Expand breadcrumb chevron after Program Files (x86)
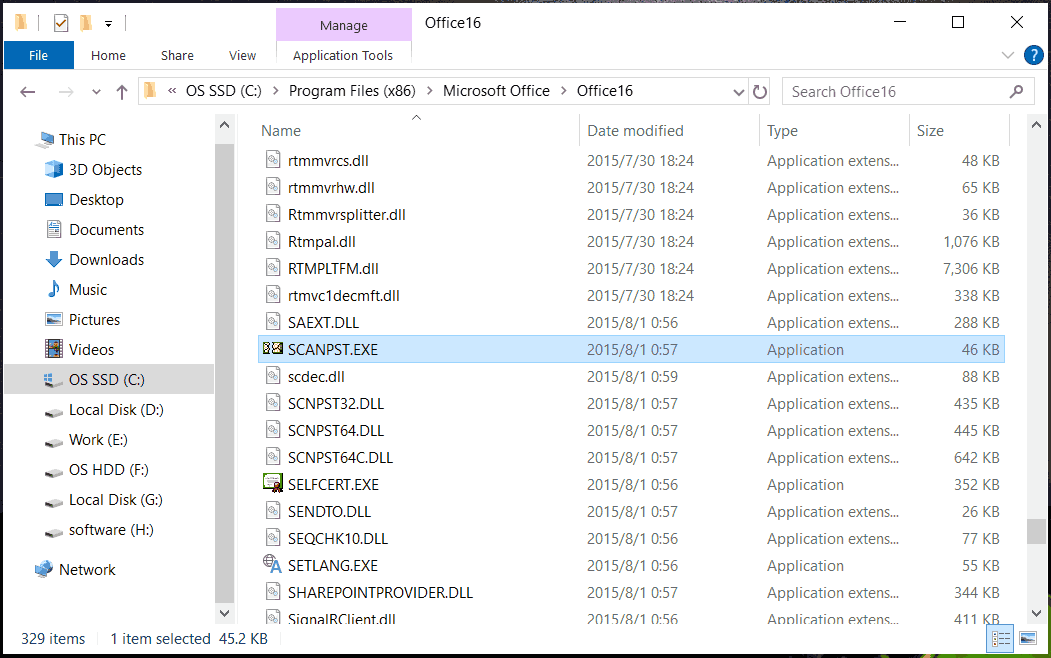This screenshot has height=658, width=1051. click(x=429, y=91)
